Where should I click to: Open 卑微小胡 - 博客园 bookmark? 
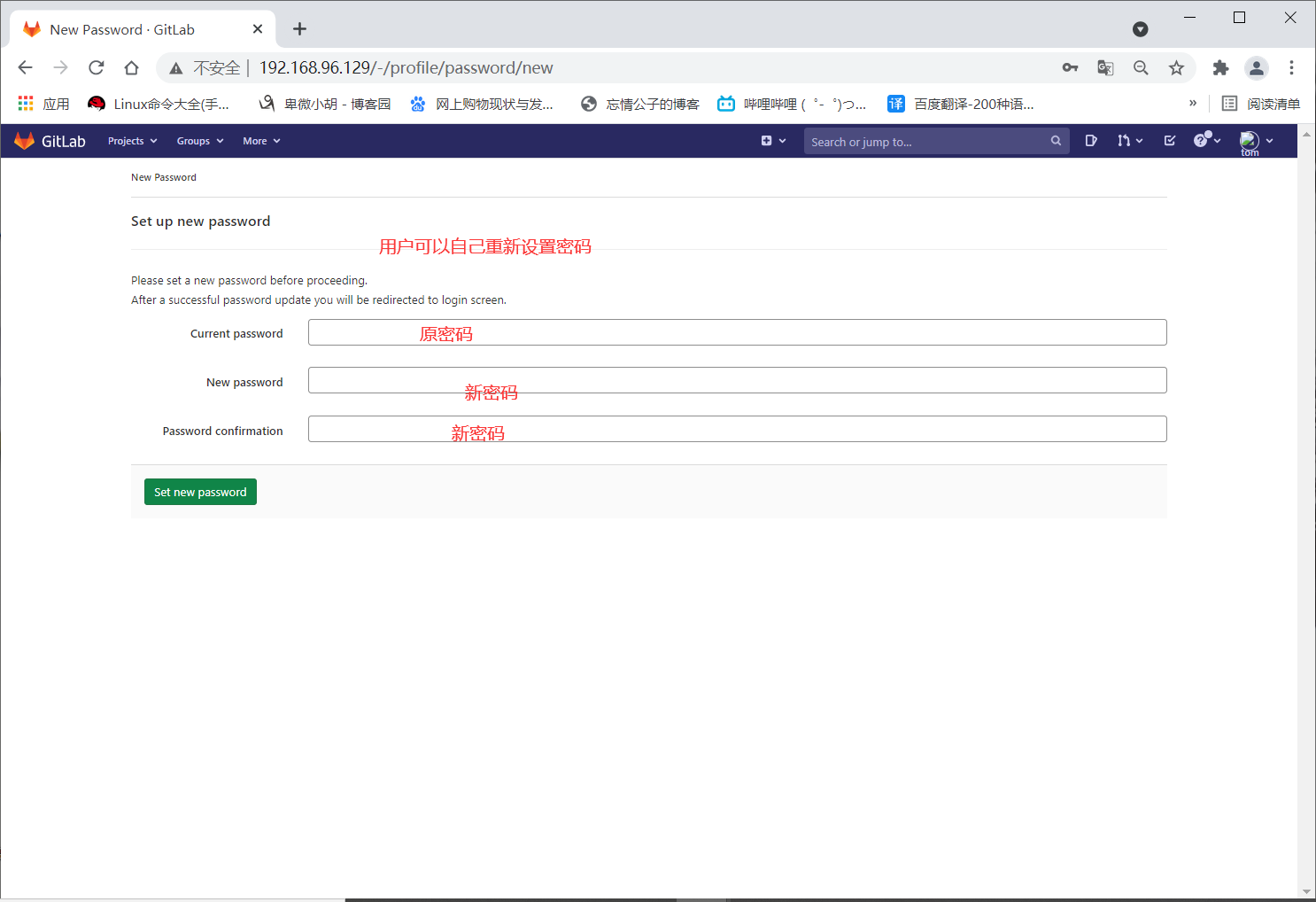325,104
